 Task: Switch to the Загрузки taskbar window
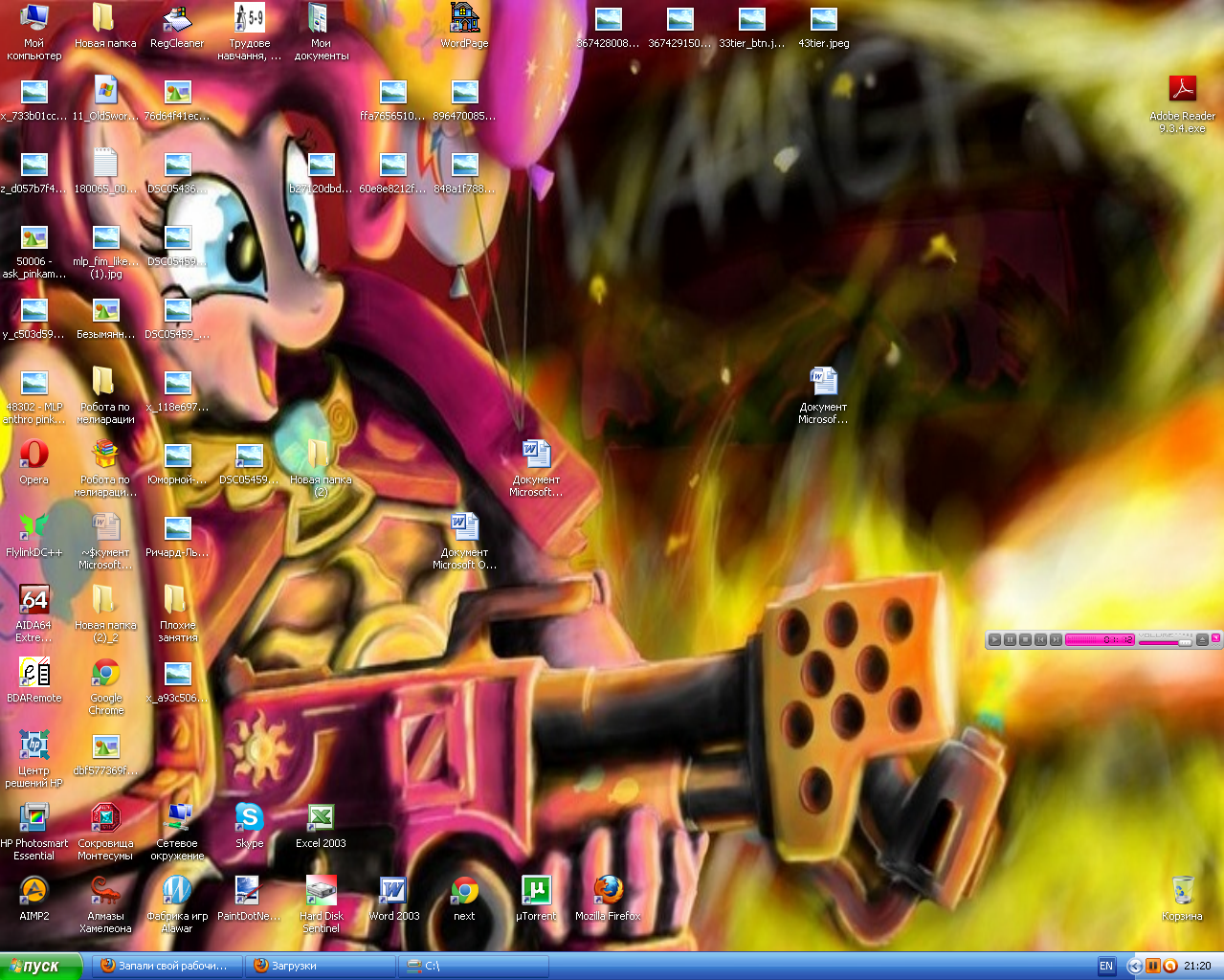point(321,966)
